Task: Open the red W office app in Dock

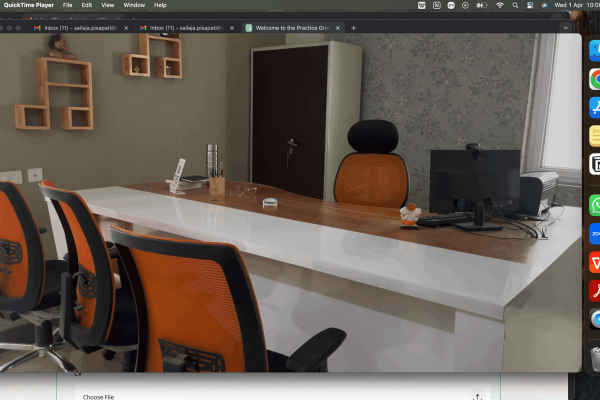Action: point(595,262)
